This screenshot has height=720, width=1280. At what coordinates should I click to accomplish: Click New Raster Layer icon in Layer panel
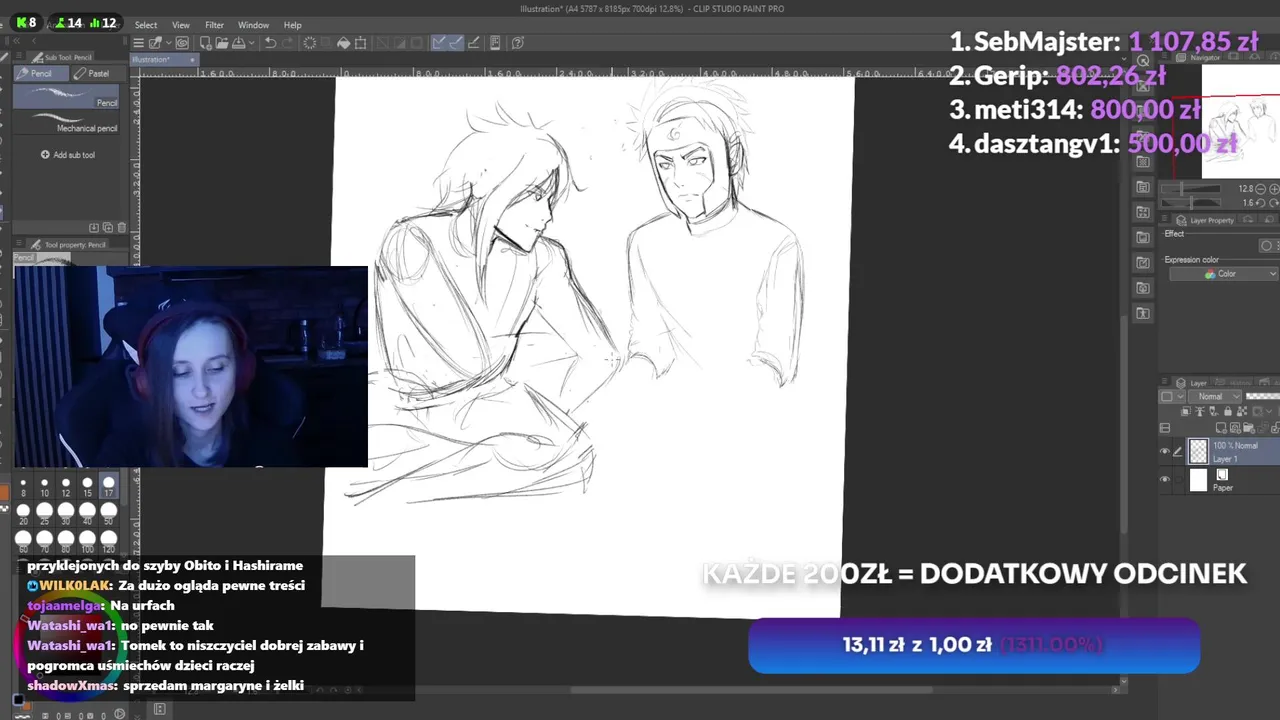pyautogui.click(x=1220, y=428)
